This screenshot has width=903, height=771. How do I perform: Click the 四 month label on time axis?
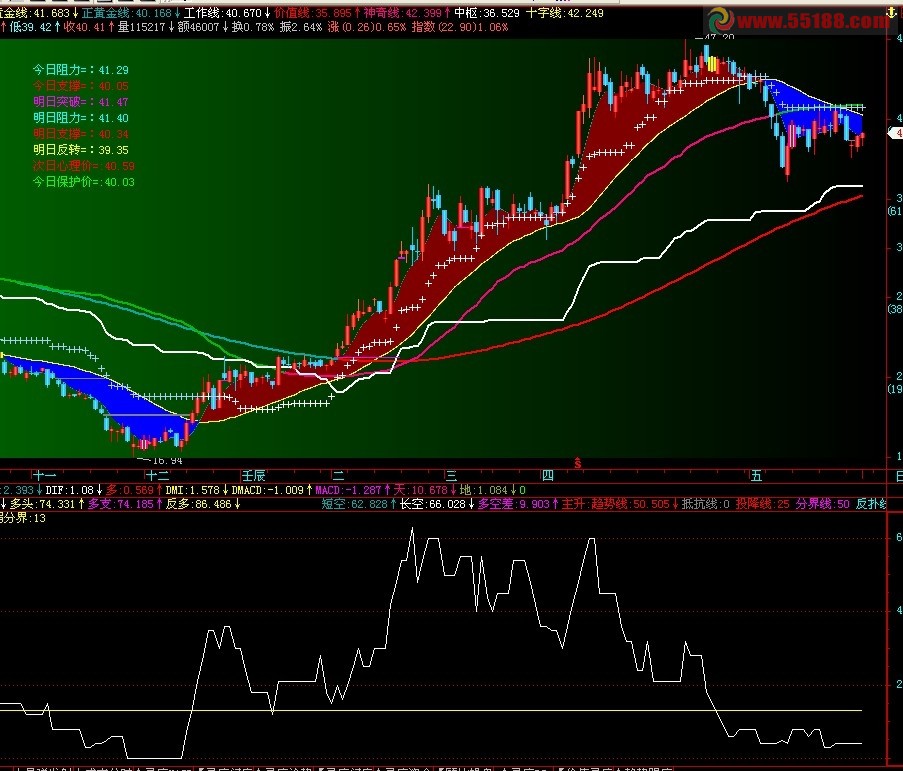click(548, 476)
